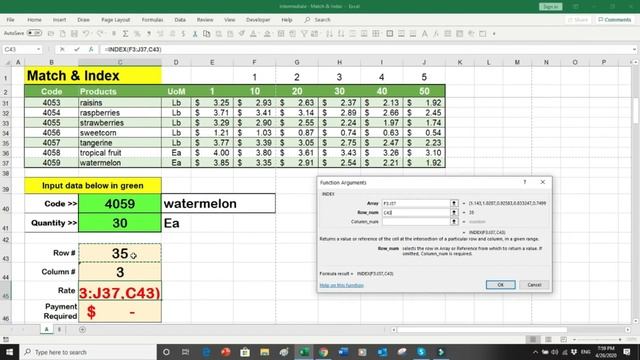
Task: Click the horizontal scrollbar track
Action: [x=511, y=329]
